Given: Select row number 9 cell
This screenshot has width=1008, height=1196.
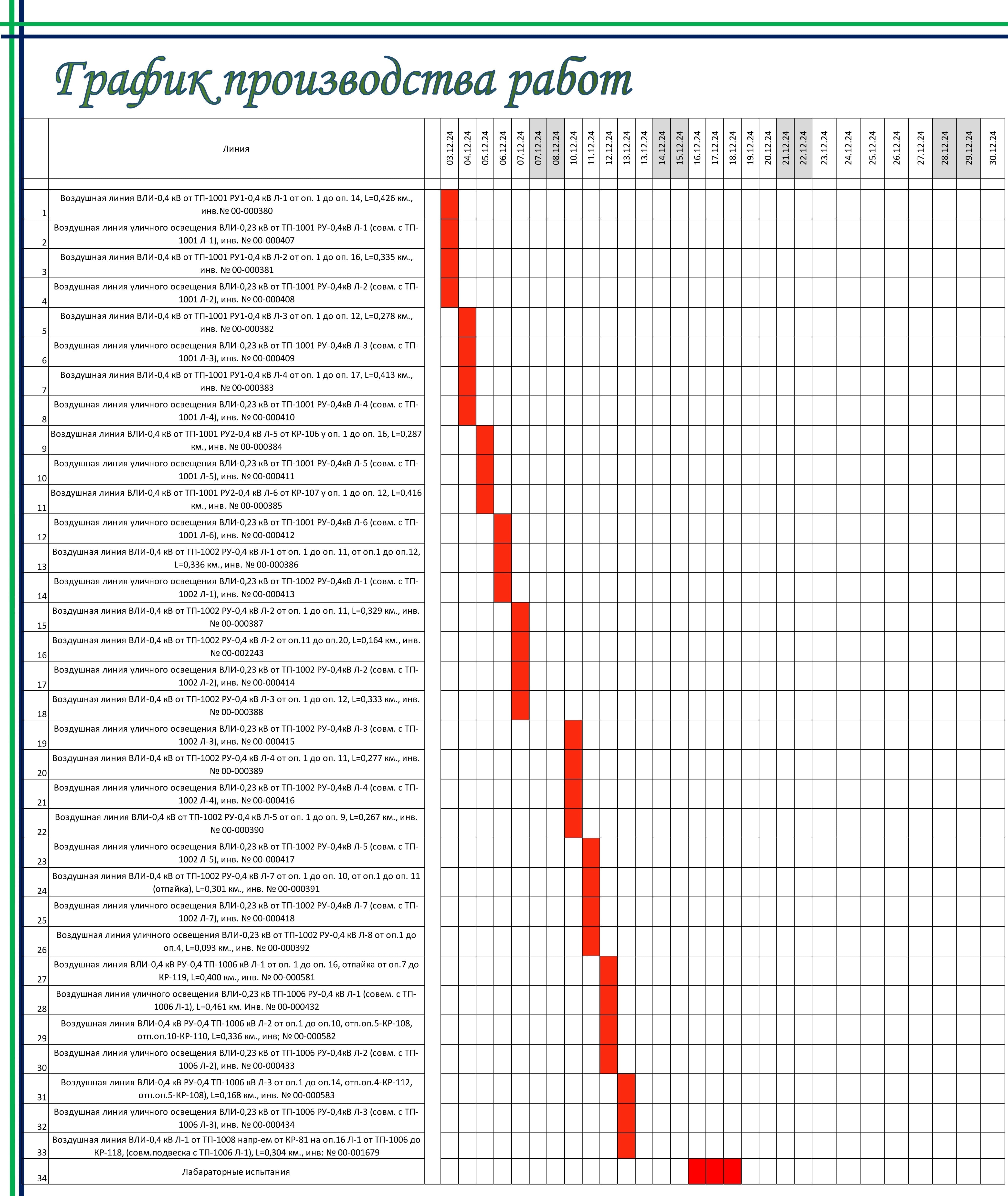Looking at the screenshot, I should click(x=36, y=440).
